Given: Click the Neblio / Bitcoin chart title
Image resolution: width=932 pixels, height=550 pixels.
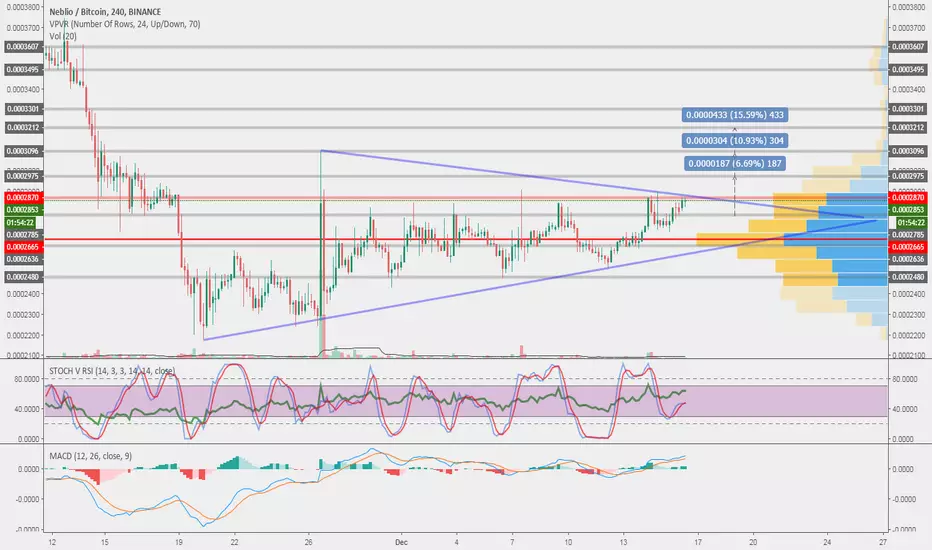Looking at the screenshot, I should click(x=105, y=12).
